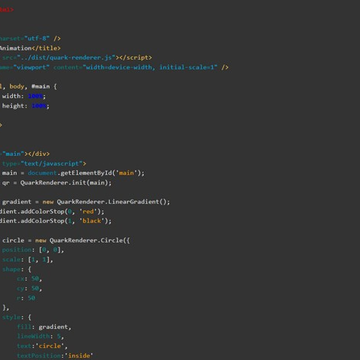Click the r: 50 property

point(26,298)
